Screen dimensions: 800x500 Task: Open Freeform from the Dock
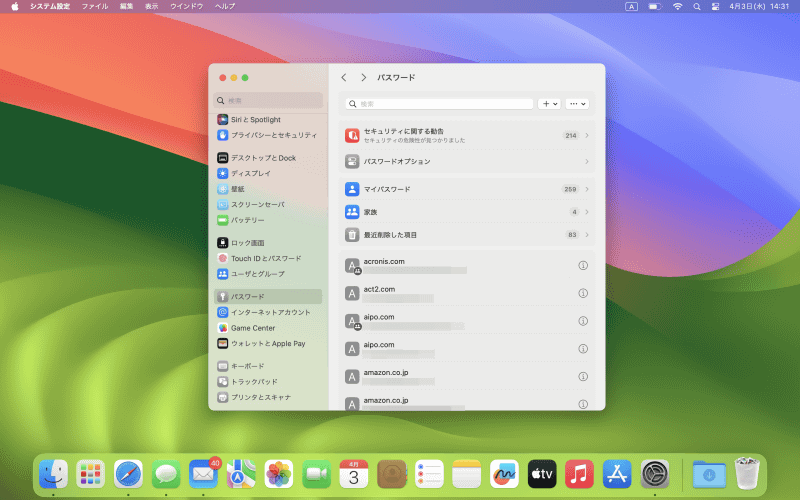click(504, 474)
